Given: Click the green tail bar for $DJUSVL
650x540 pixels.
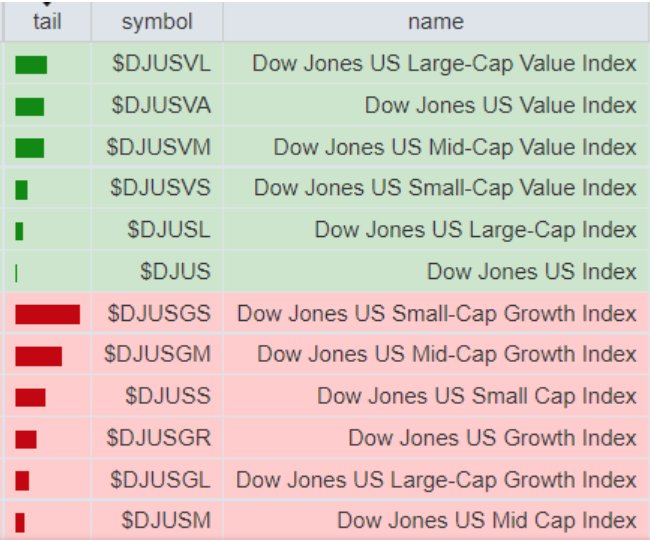Looking at the screenshot, I should [x=31, y=65].
